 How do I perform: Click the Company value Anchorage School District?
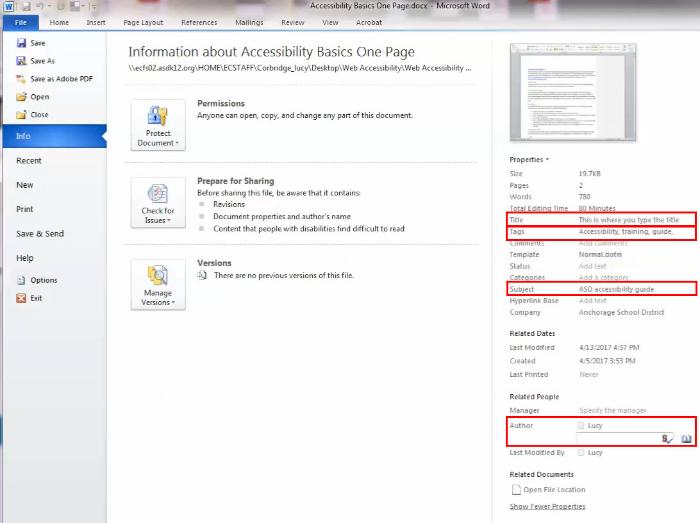coord(621,312)
